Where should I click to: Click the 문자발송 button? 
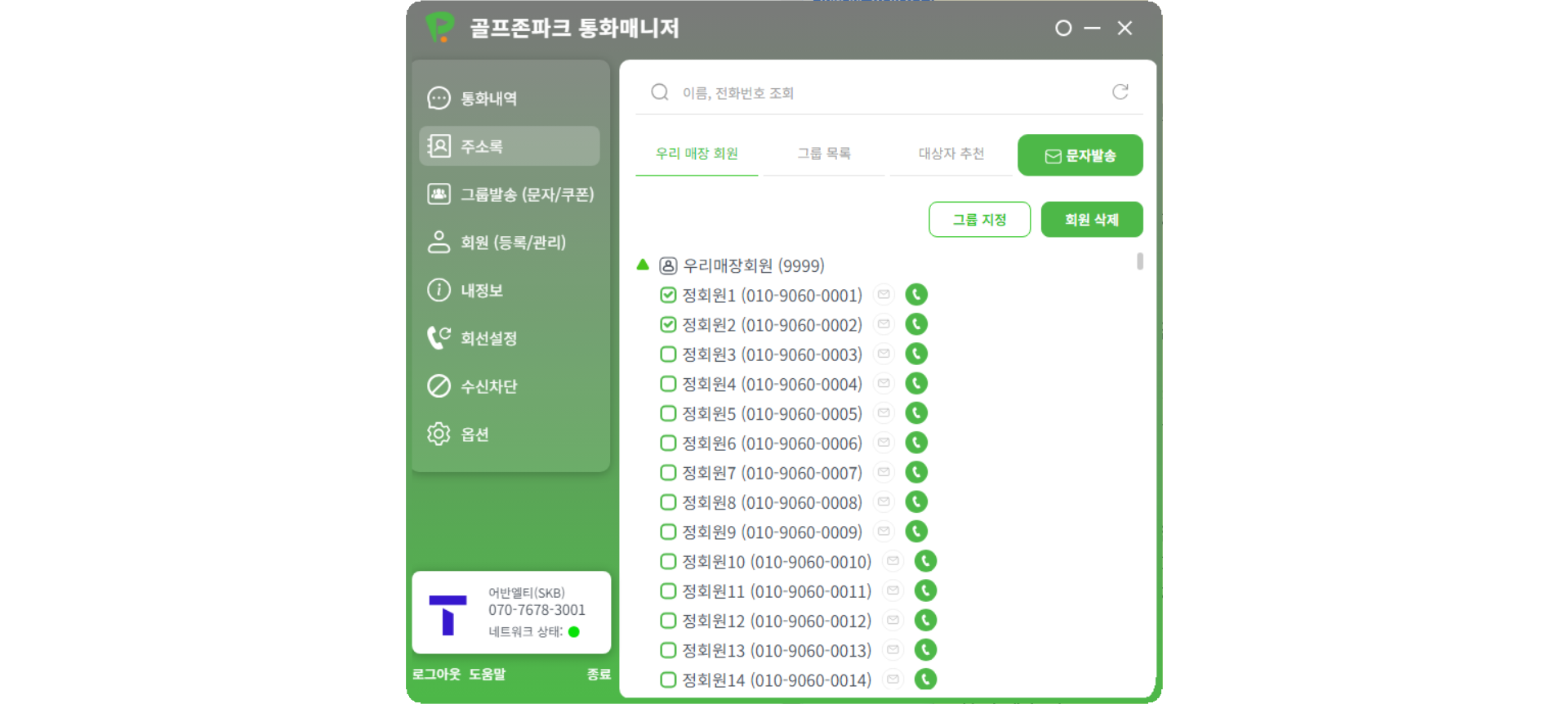(x=1080, y=155)
